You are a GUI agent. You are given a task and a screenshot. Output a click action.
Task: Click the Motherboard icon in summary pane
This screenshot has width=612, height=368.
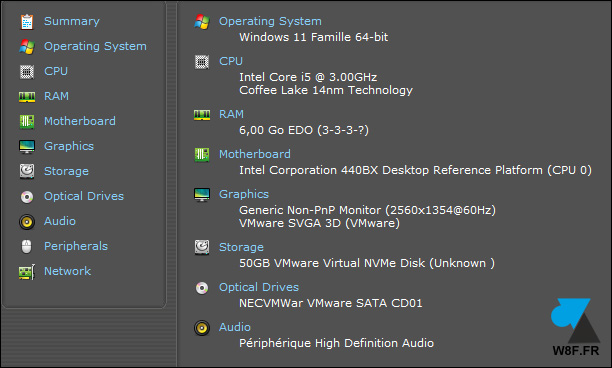click(202, 155)
